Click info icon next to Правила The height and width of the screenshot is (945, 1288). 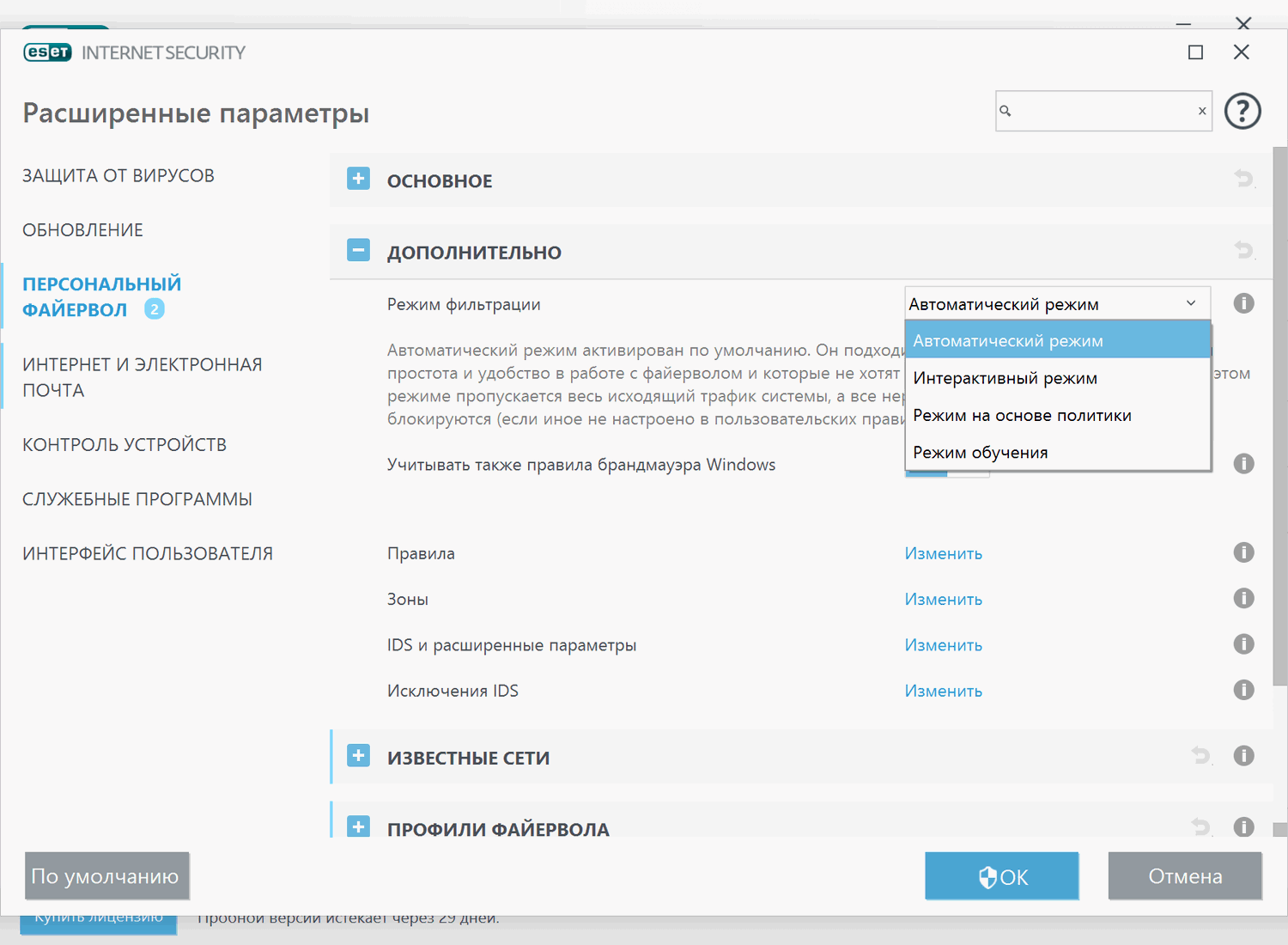(1243, 552)
